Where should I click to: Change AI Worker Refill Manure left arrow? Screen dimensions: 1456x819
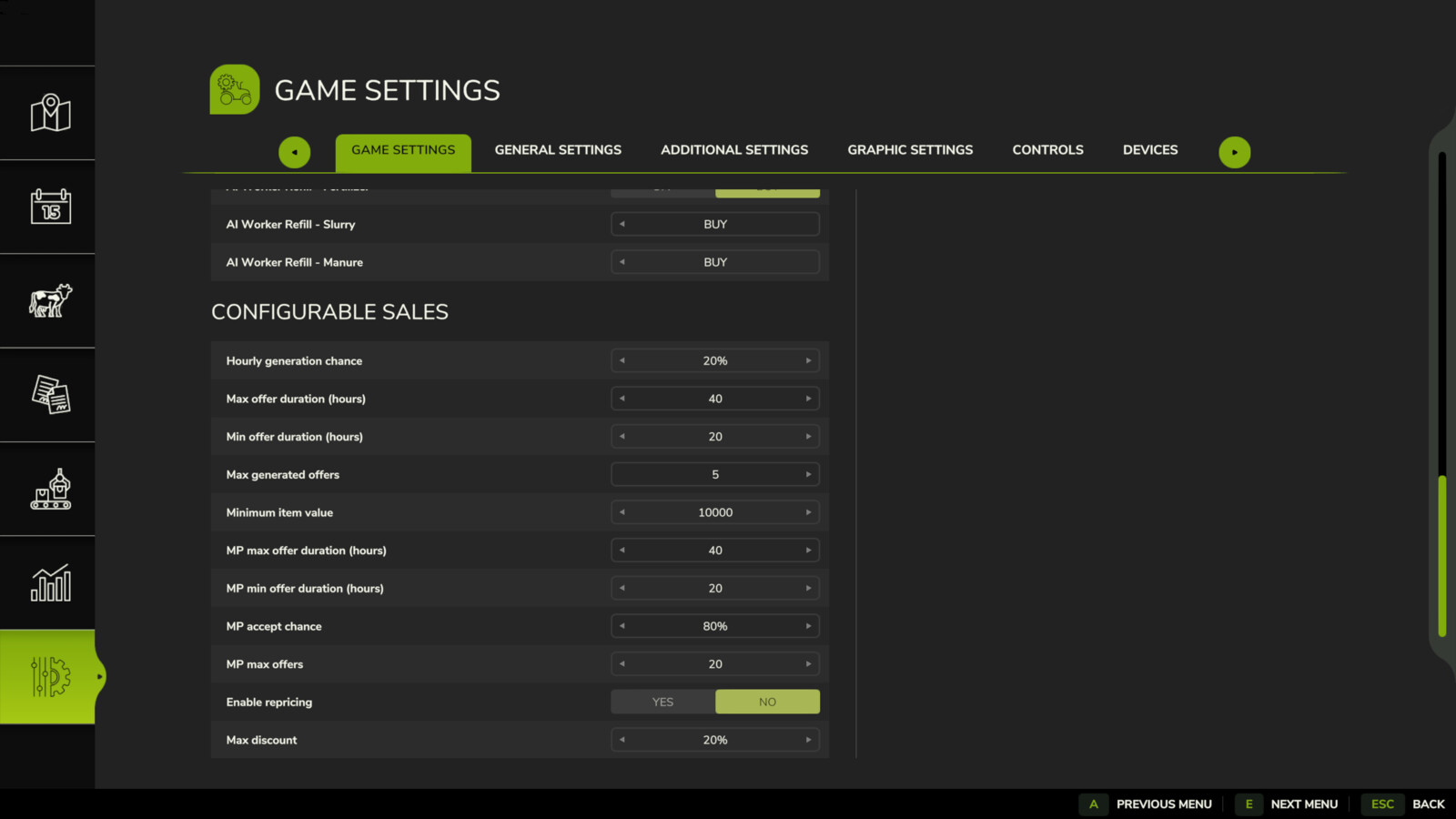pos(622,262)
